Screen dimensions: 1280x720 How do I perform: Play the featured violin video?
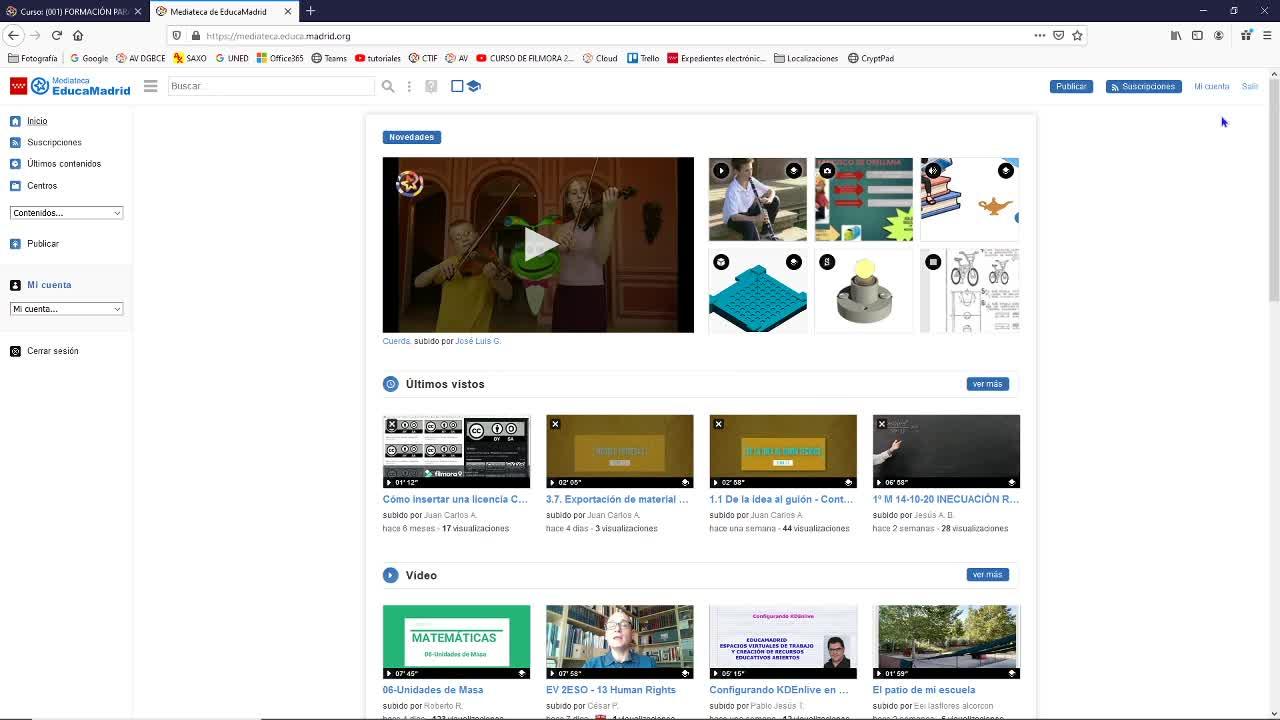[x=538, y=245]
